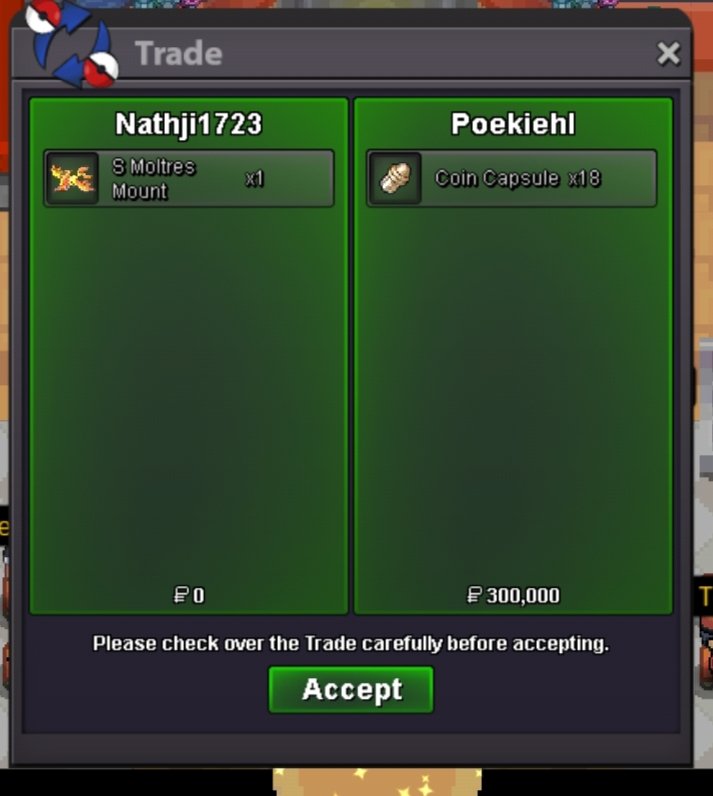Close the Trade window
This screenshot has height=796, width=713.
pyautogui.click(x=668, y=53)
